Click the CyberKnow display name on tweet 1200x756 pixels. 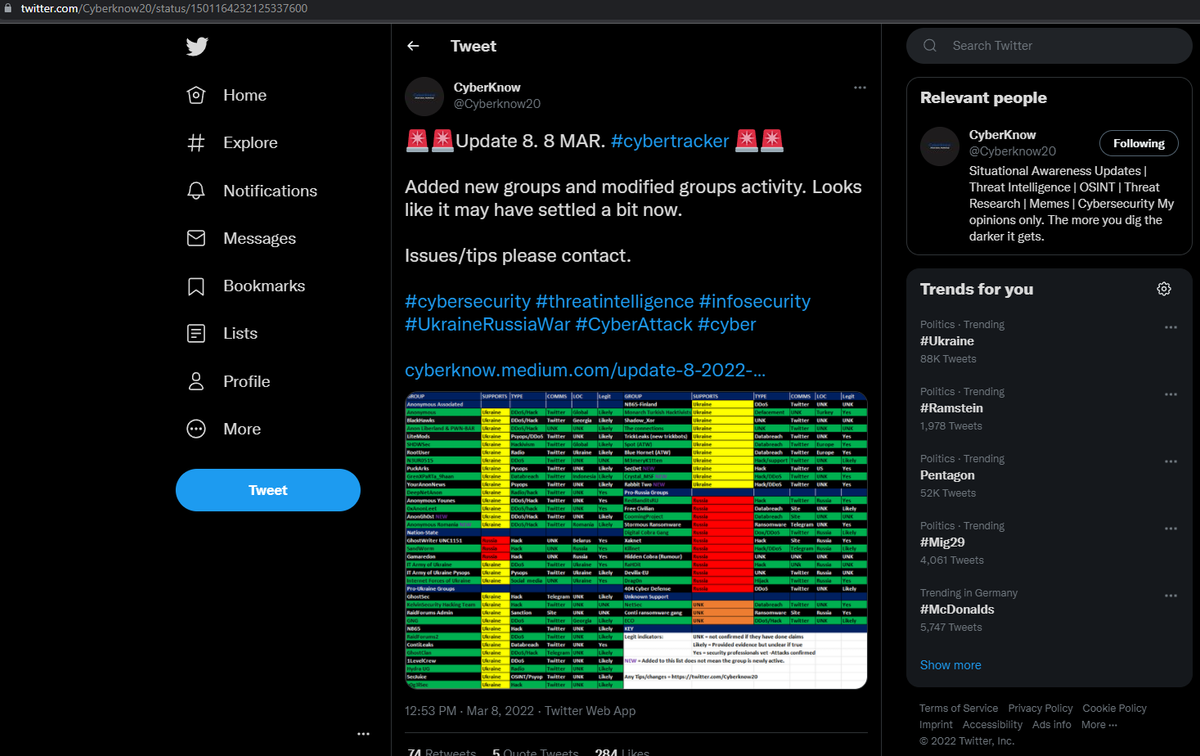click(487, 87)
